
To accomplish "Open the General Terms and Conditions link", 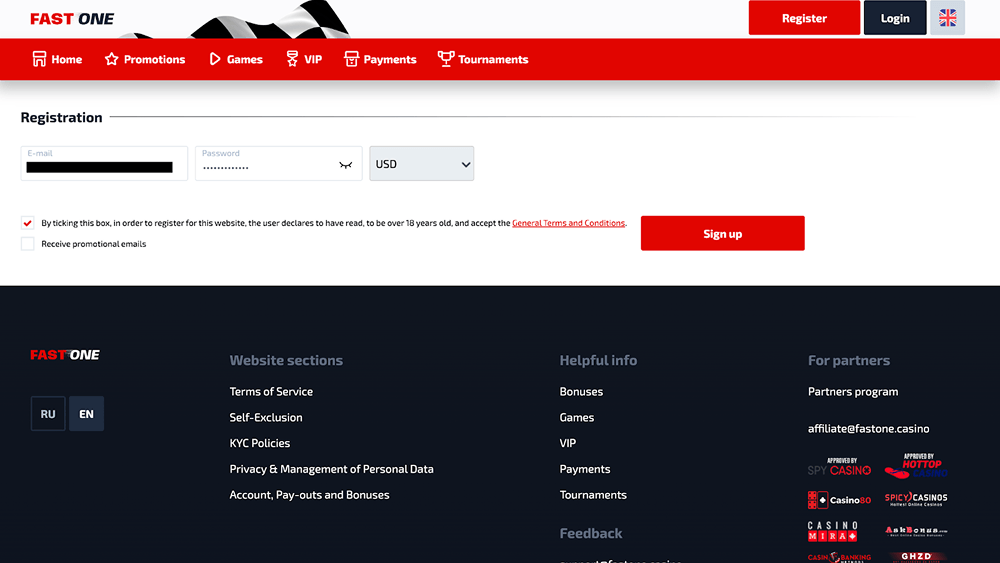I will (568, 223).
